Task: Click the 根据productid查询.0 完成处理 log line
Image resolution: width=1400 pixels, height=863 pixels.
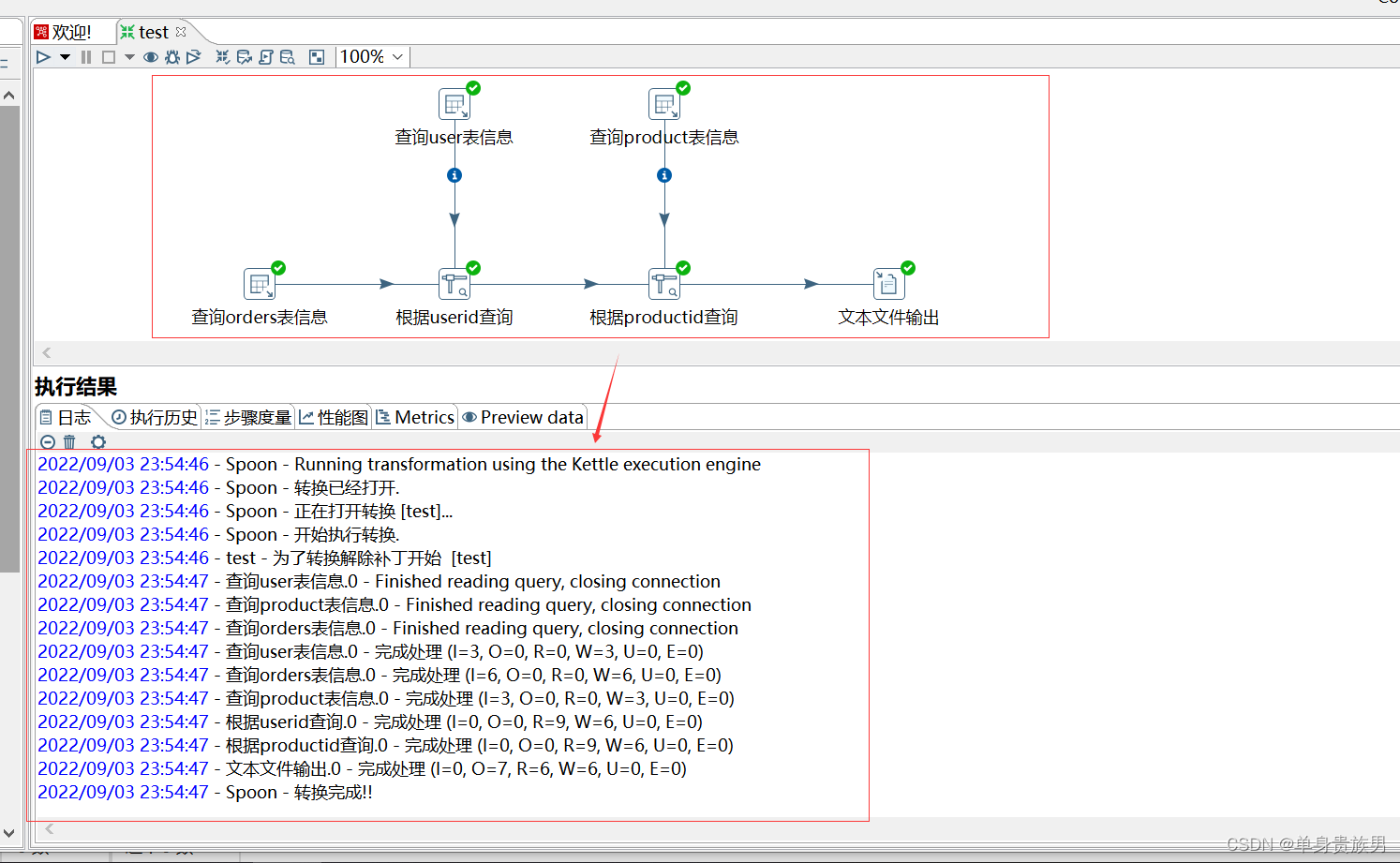Action: [385, 745]
